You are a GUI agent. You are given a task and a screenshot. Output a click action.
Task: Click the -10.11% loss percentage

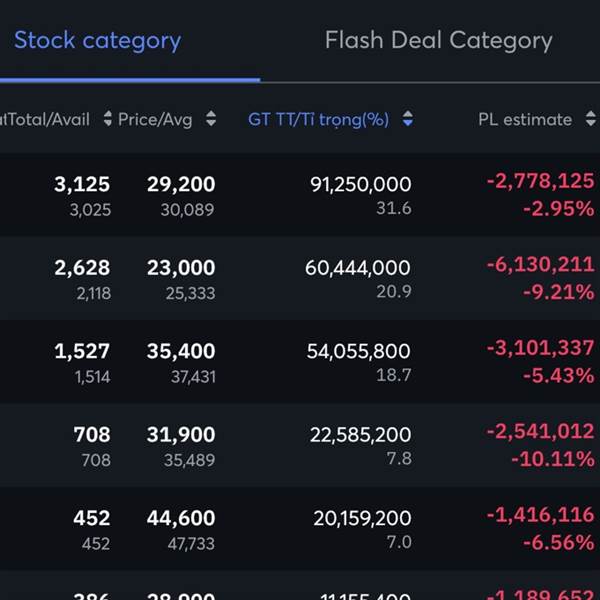[552, 460]
